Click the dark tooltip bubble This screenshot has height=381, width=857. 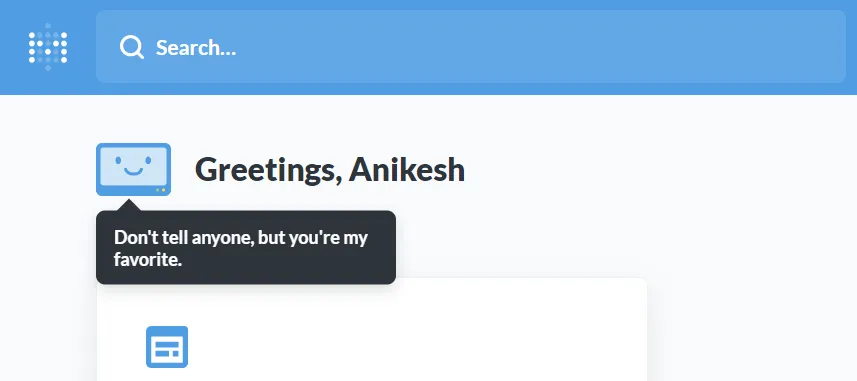click(246, 247)
